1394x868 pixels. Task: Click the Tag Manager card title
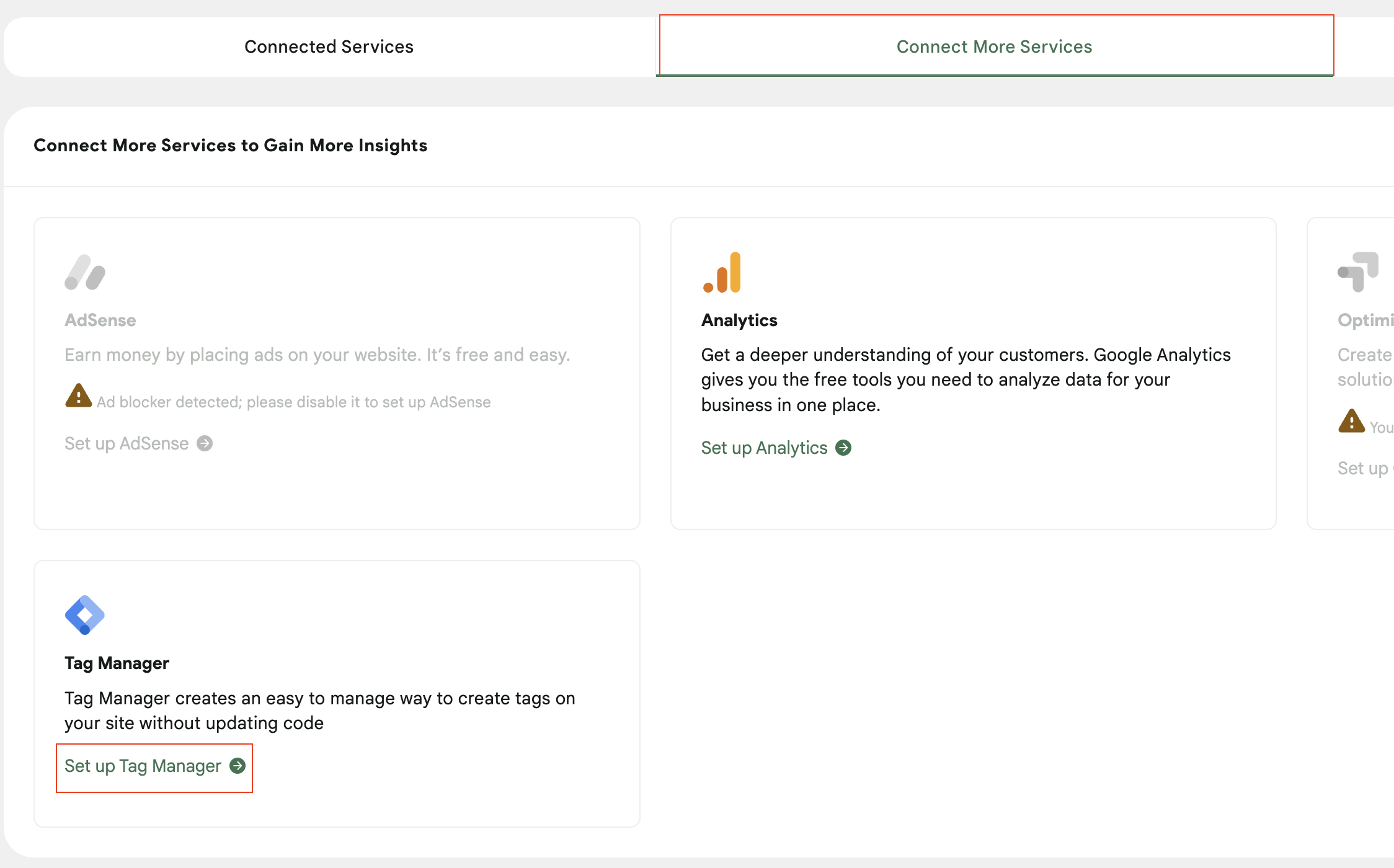pyautogui.click(x=117, y=663)
